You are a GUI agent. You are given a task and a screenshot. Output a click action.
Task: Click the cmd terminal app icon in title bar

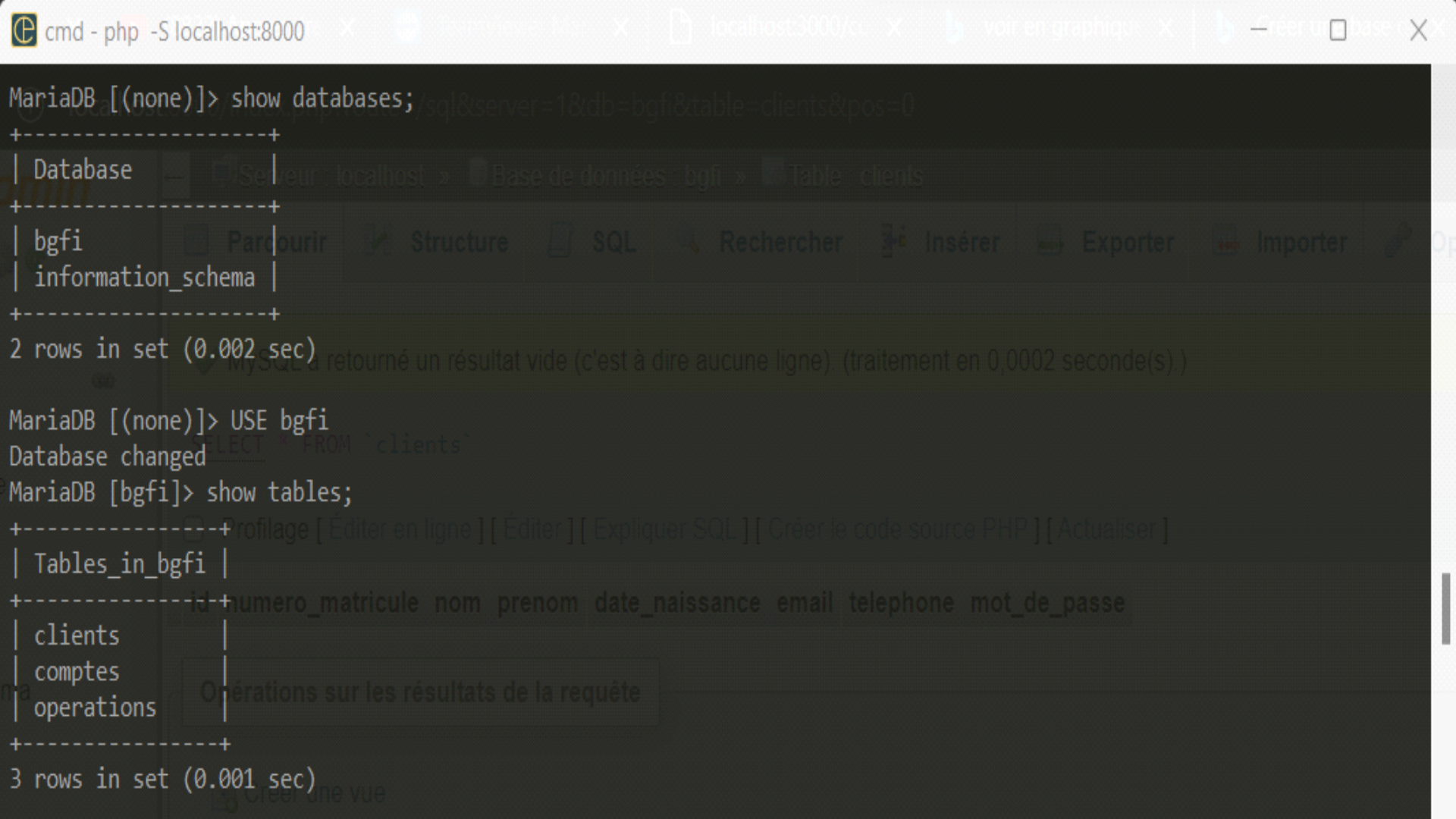[24, 30]
